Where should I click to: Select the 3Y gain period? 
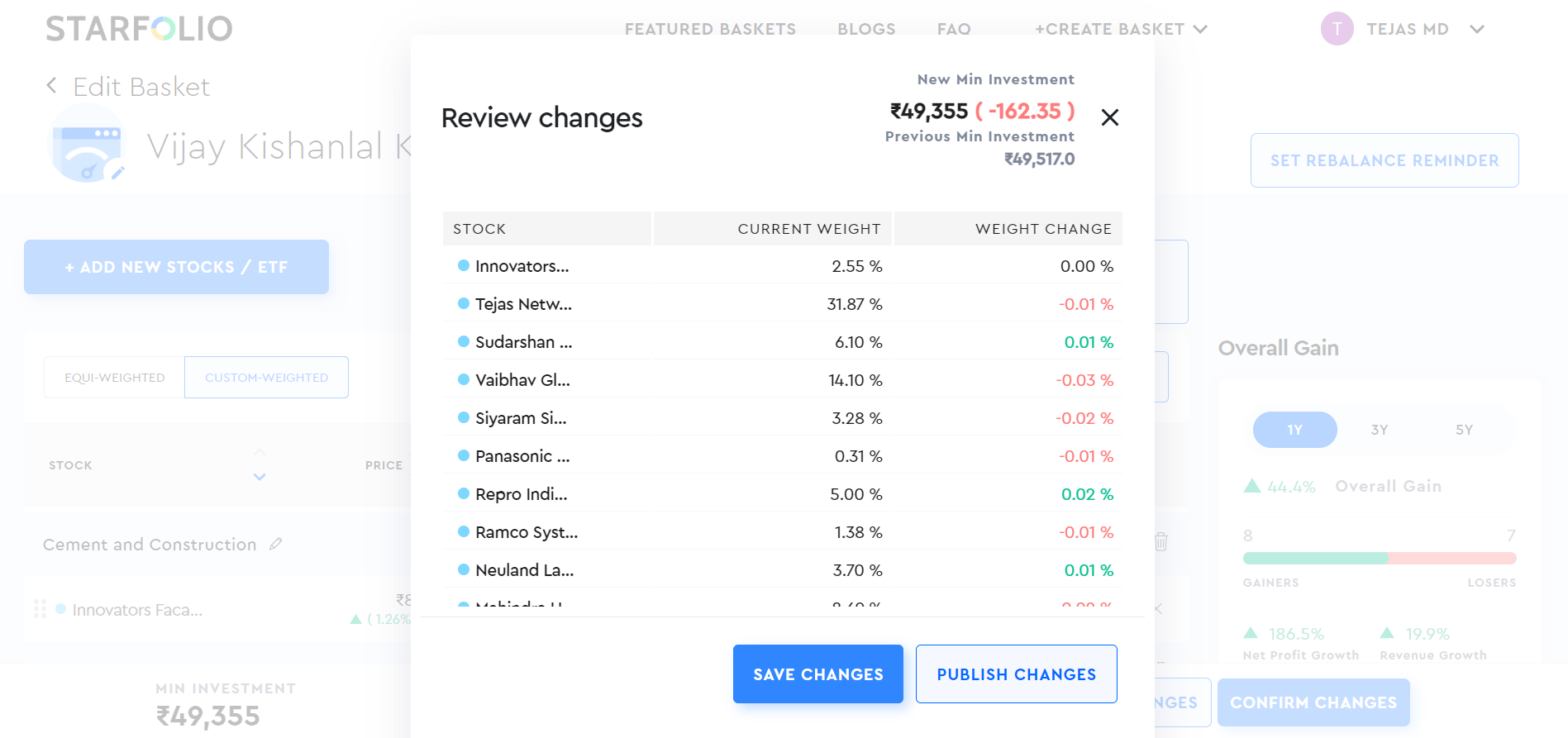point(1380,430)
